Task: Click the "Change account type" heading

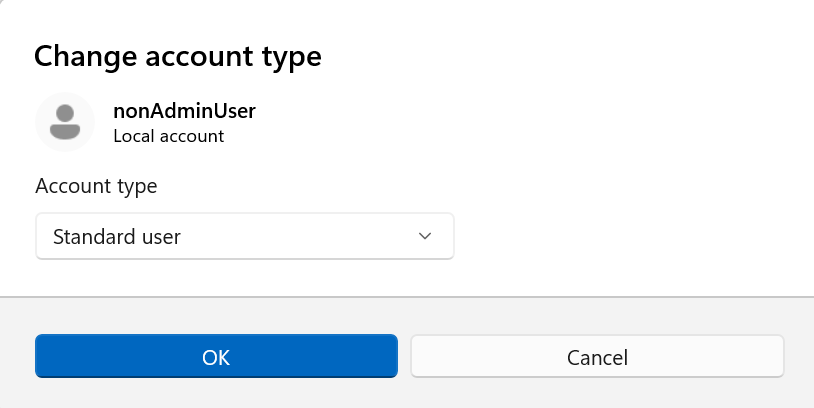Action: 178,56
